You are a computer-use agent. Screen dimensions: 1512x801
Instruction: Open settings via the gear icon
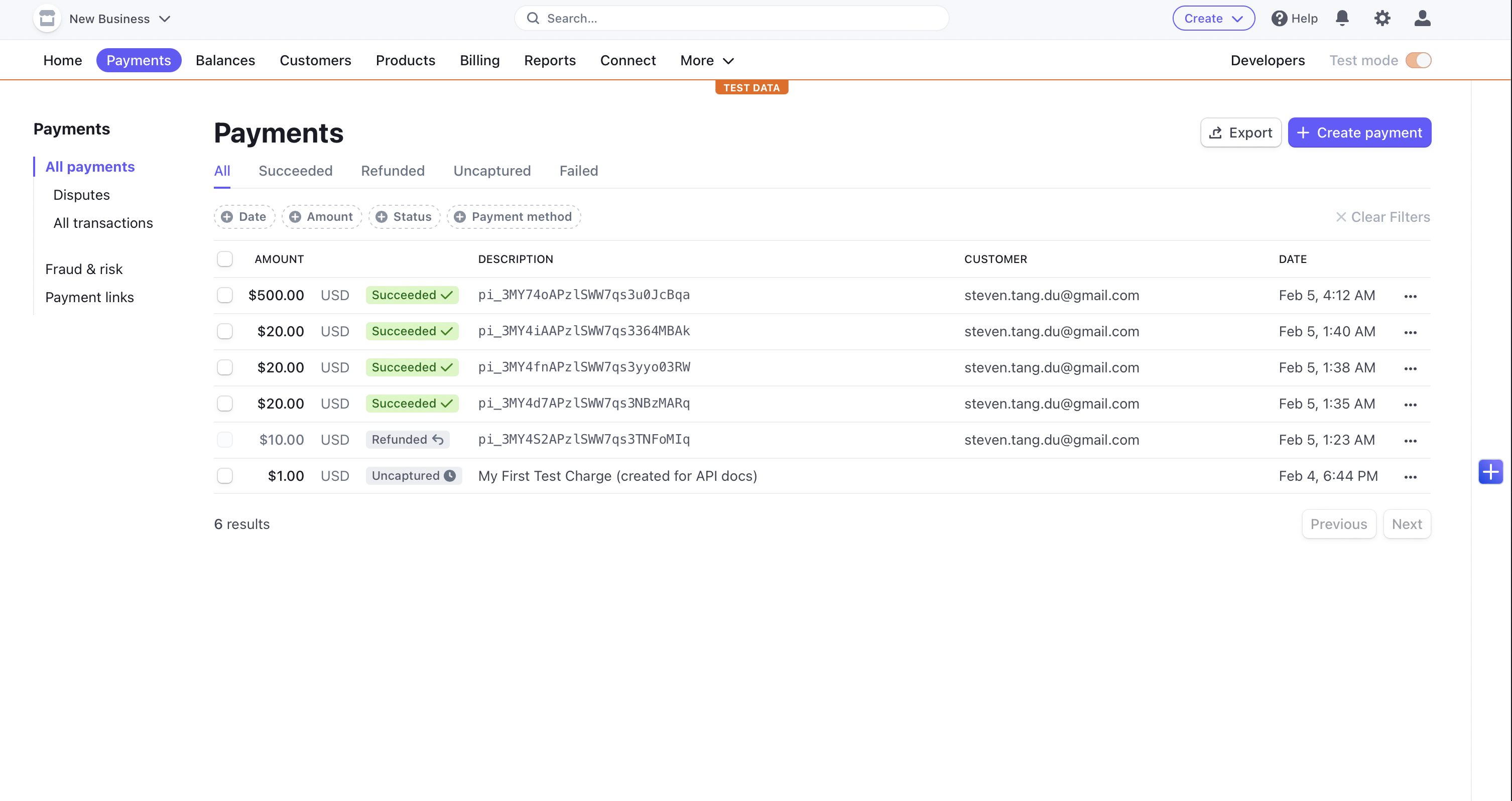coord(1381,18)
